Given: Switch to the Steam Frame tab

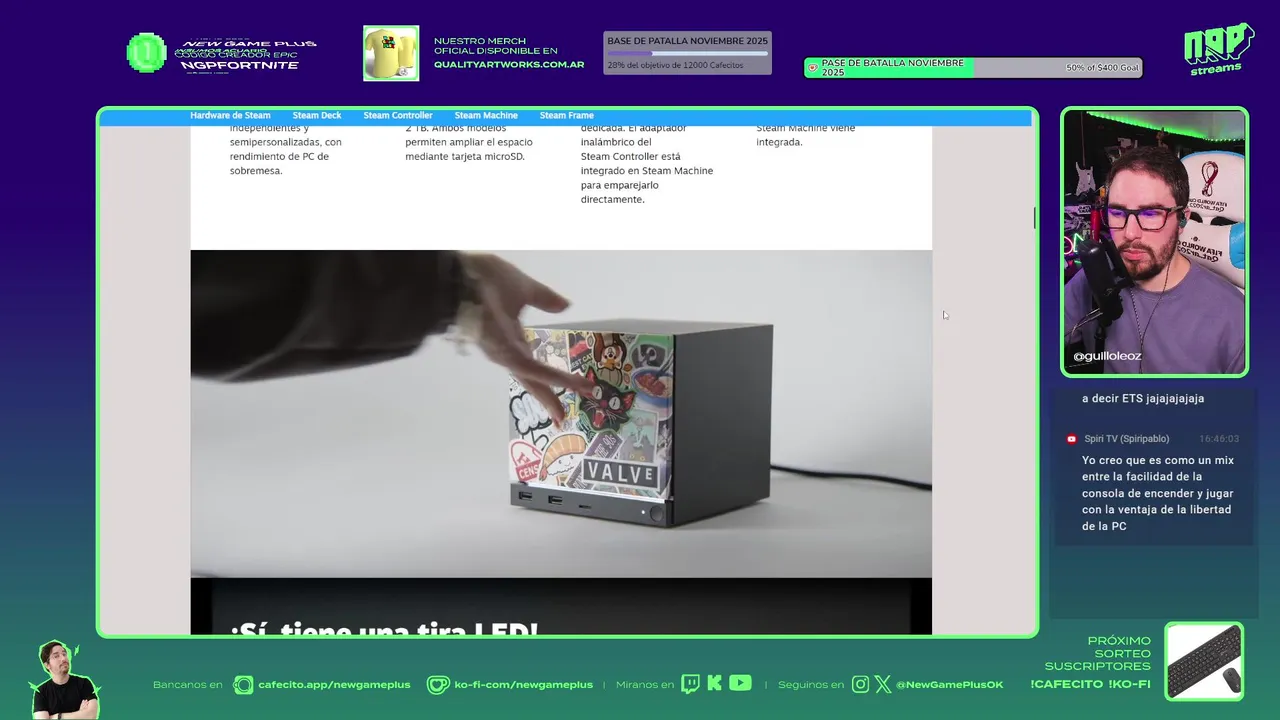Looking at the screenshot, I should click(x=567, y=116).
